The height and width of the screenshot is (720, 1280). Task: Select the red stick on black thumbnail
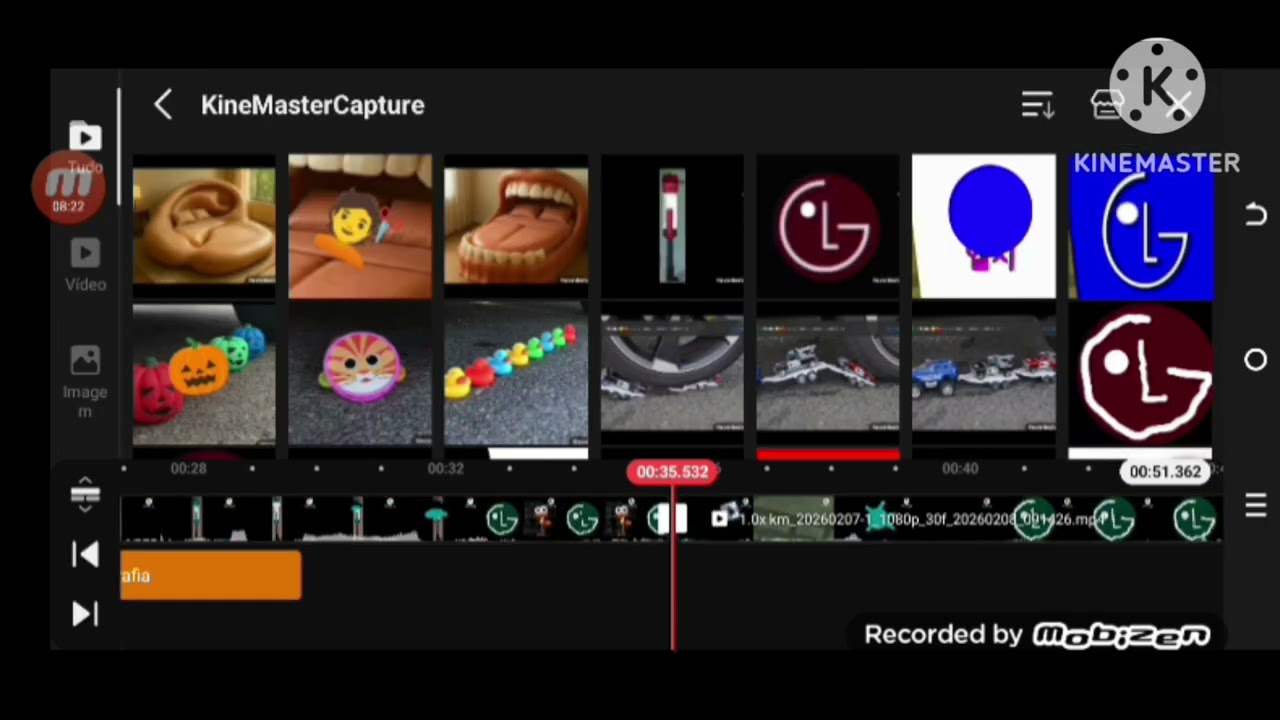point(672,227)
